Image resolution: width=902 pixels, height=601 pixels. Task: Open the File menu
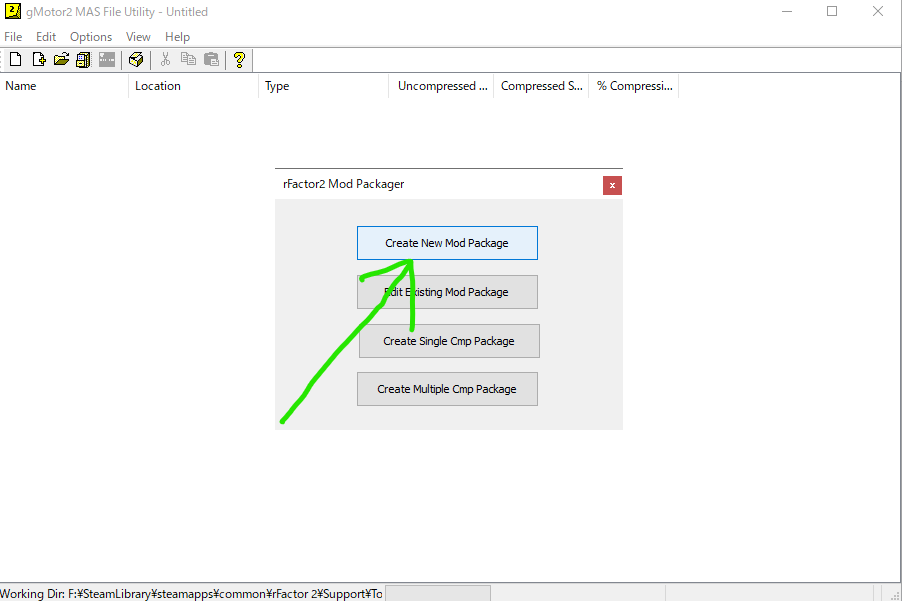click(x=13, y=37)
